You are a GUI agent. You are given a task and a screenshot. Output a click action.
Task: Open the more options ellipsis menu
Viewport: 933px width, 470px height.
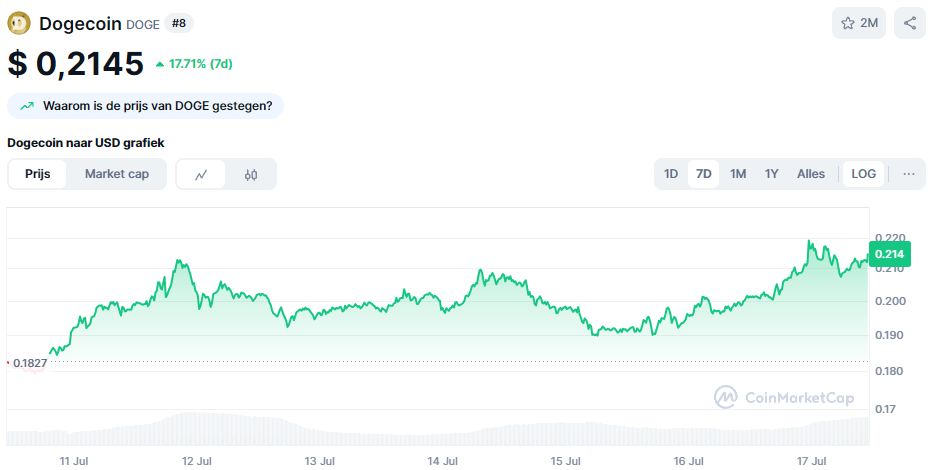coord(909,174)
